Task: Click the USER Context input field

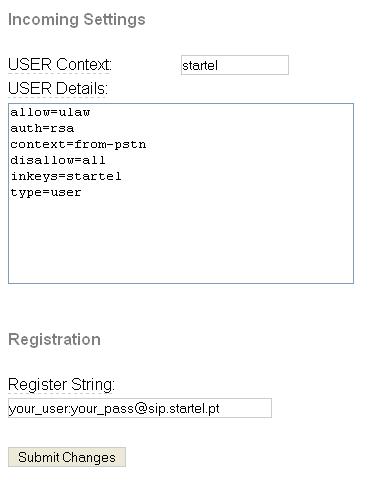Action: pos(235,65)
